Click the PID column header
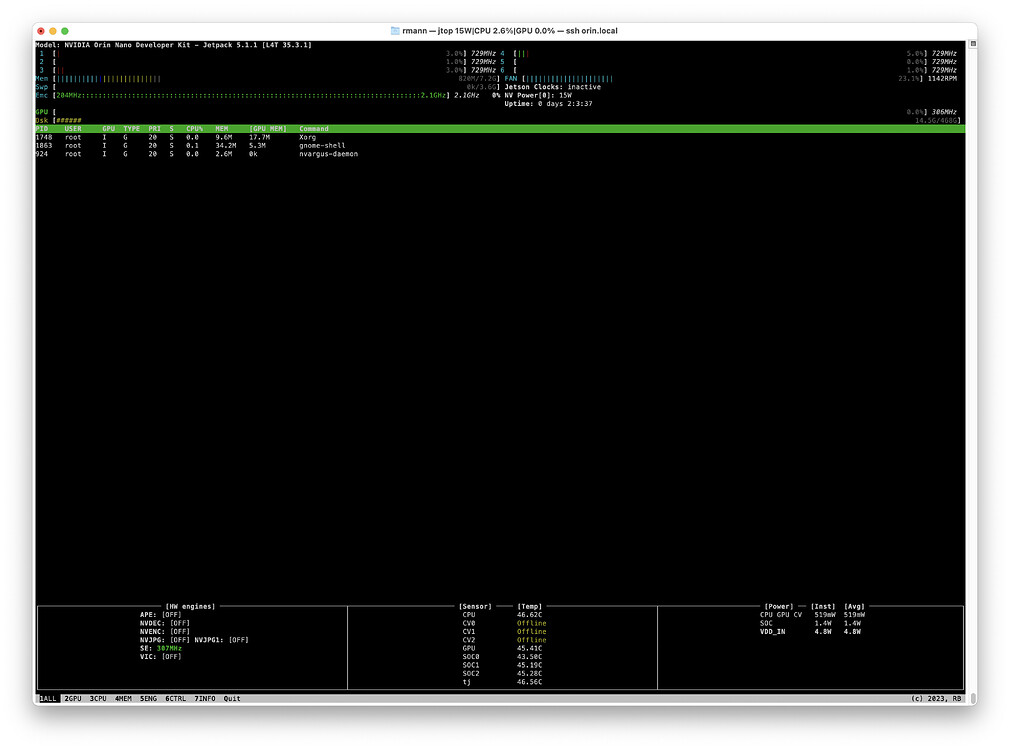The height and width of the screenshot is (750, 1011). [41, 128]
